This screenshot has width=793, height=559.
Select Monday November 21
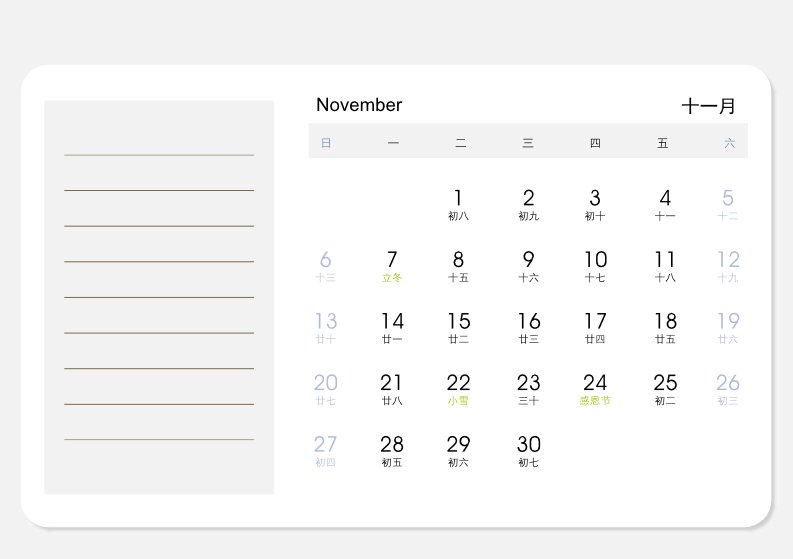click(x=392, y=390)
